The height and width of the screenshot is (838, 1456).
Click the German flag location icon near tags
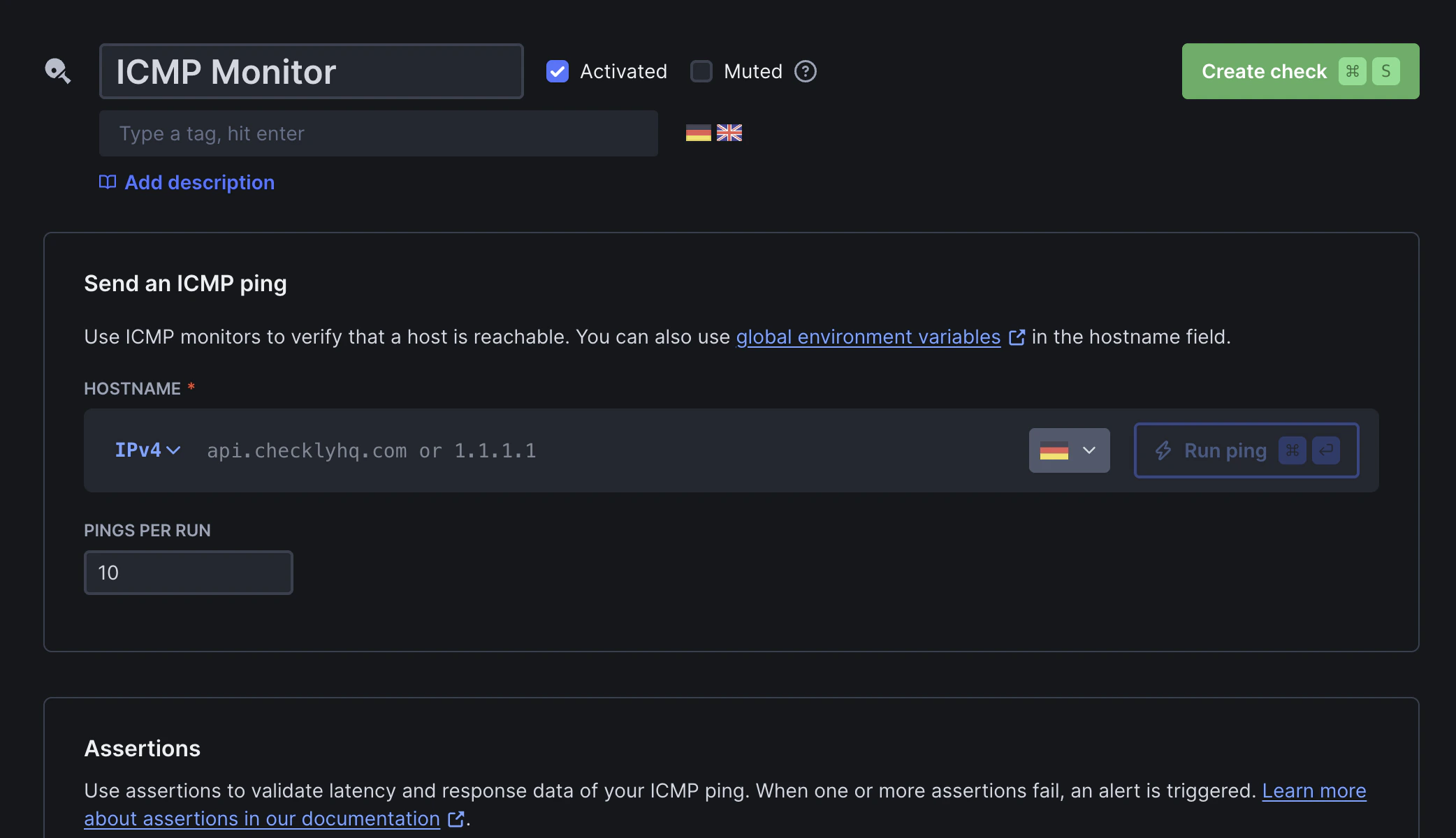(x=698, y=133)
